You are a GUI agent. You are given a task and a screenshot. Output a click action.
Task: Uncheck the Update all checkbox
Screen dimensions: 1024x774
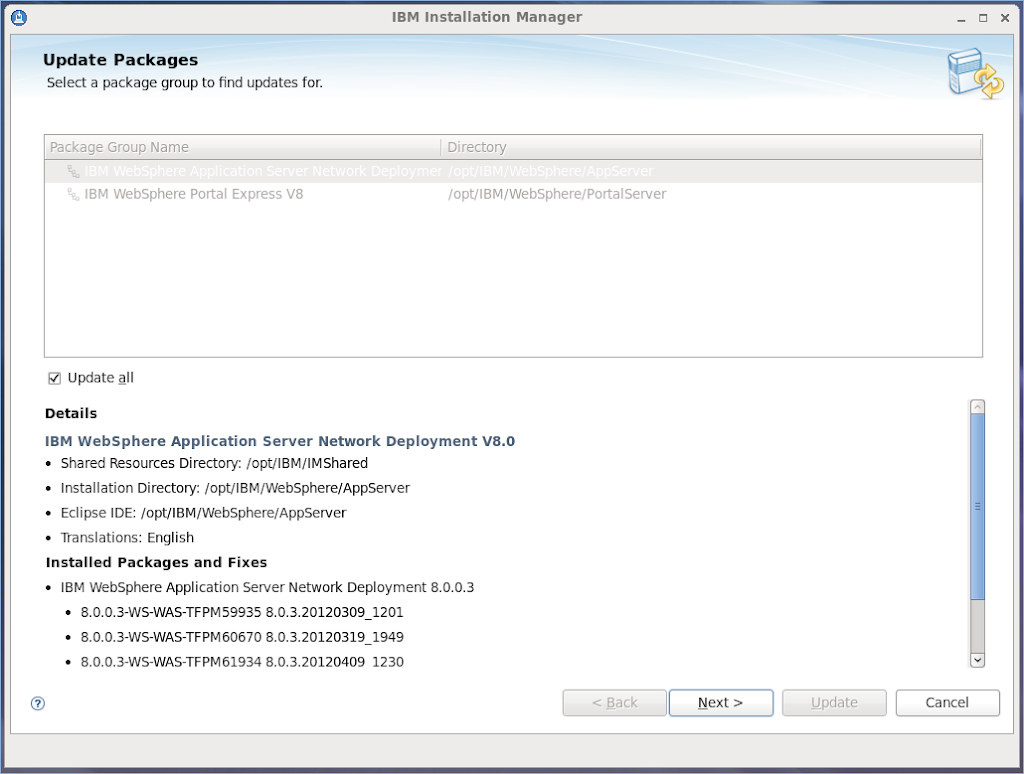(x=55, y=378)
